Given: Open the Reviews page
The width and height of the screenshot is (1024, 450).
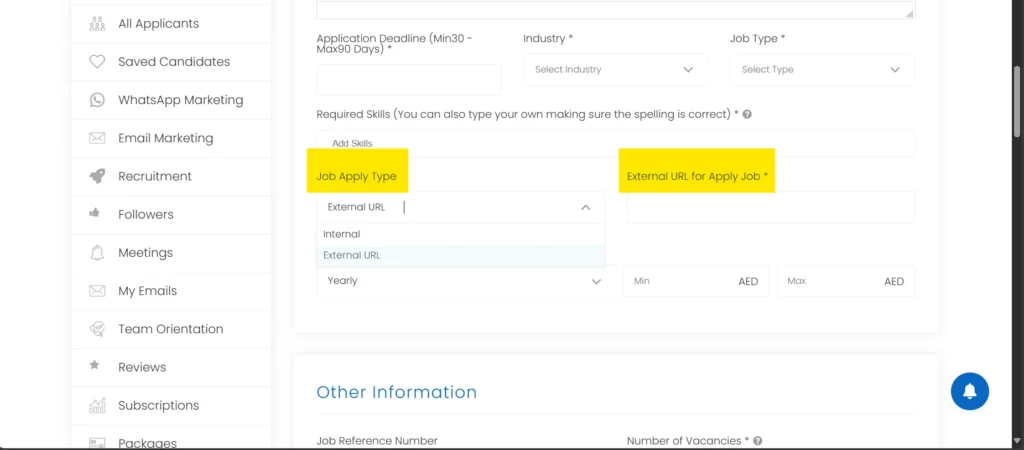Looking at the screenshot, I should [171, 367].
